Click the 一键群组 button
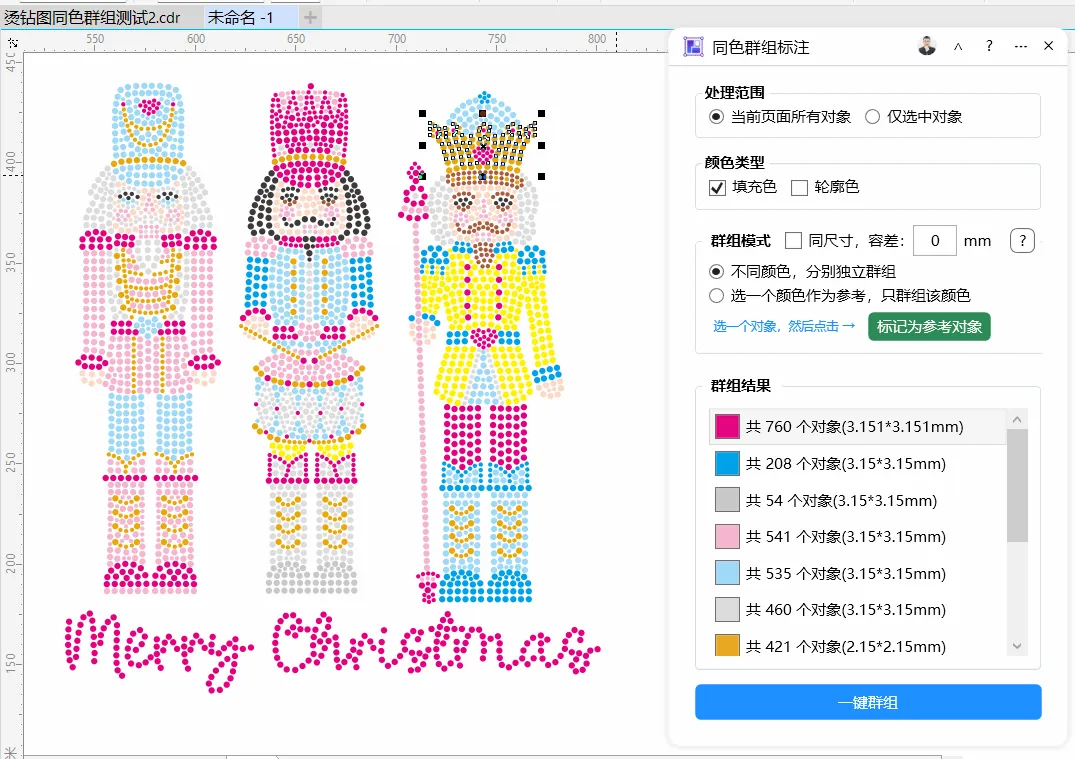Screen dimensions: 1075x759 pyautogui.click(x=868, y=702)
